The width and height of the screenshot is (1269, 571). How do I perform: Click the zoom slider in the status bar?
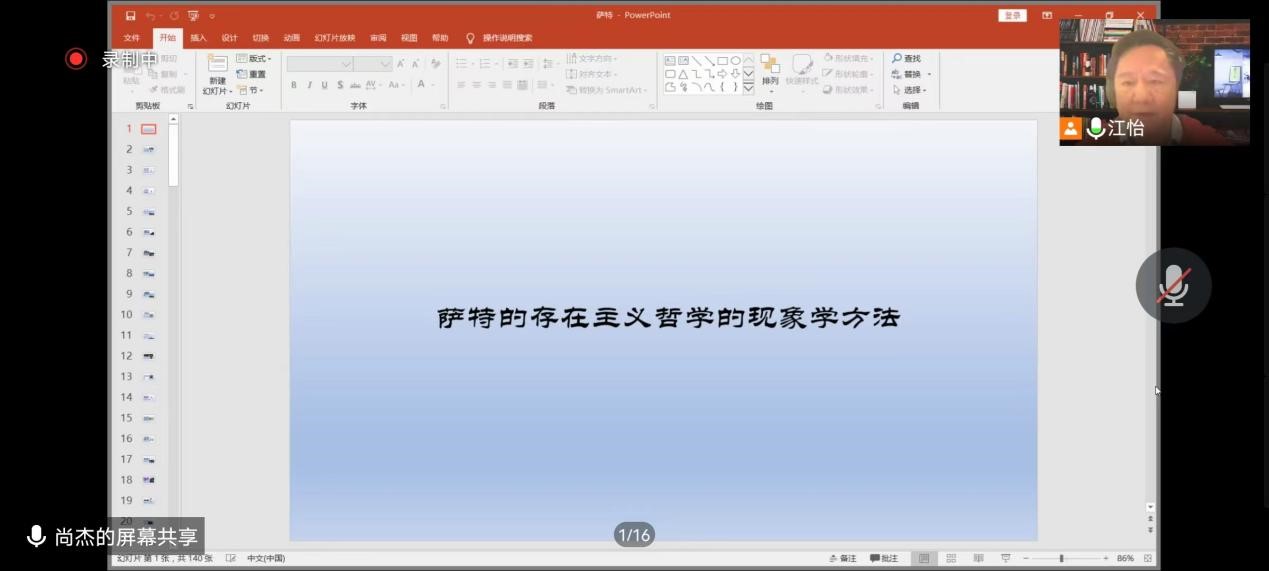(x=1062, y=558)
